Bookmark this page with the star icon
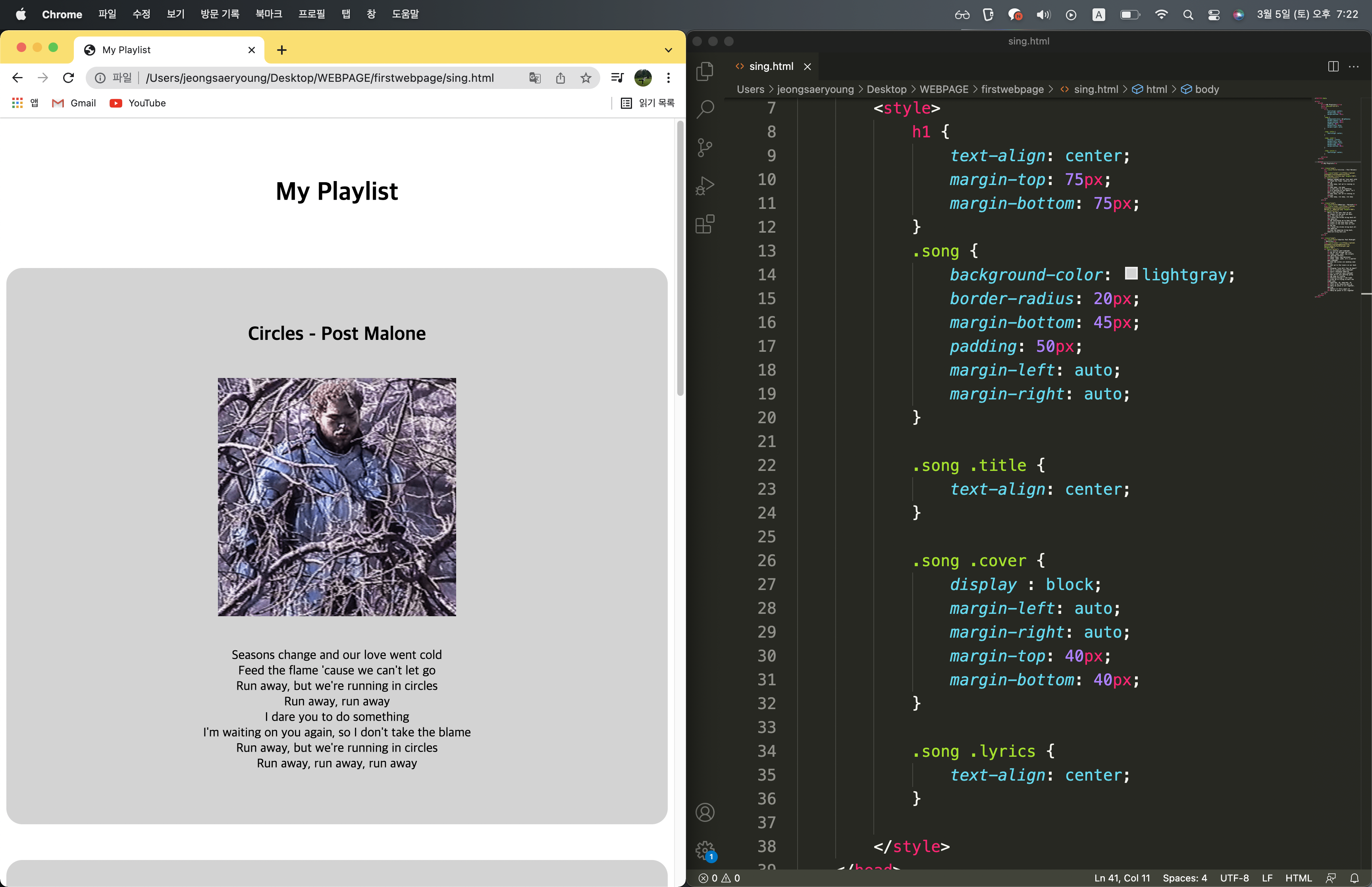 tap(586, 78)
